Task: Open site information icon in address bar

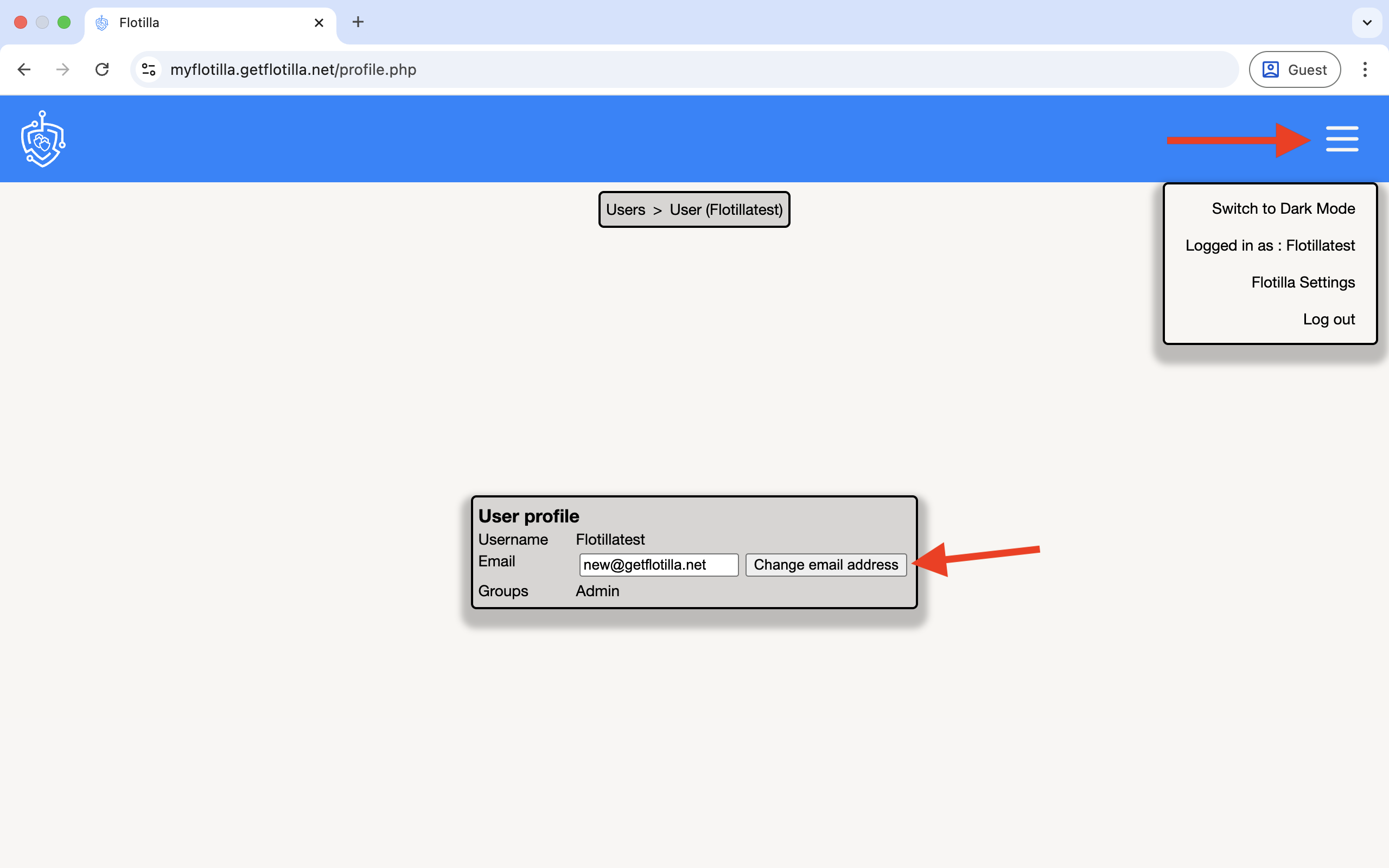Action: [x=149, y=69]
